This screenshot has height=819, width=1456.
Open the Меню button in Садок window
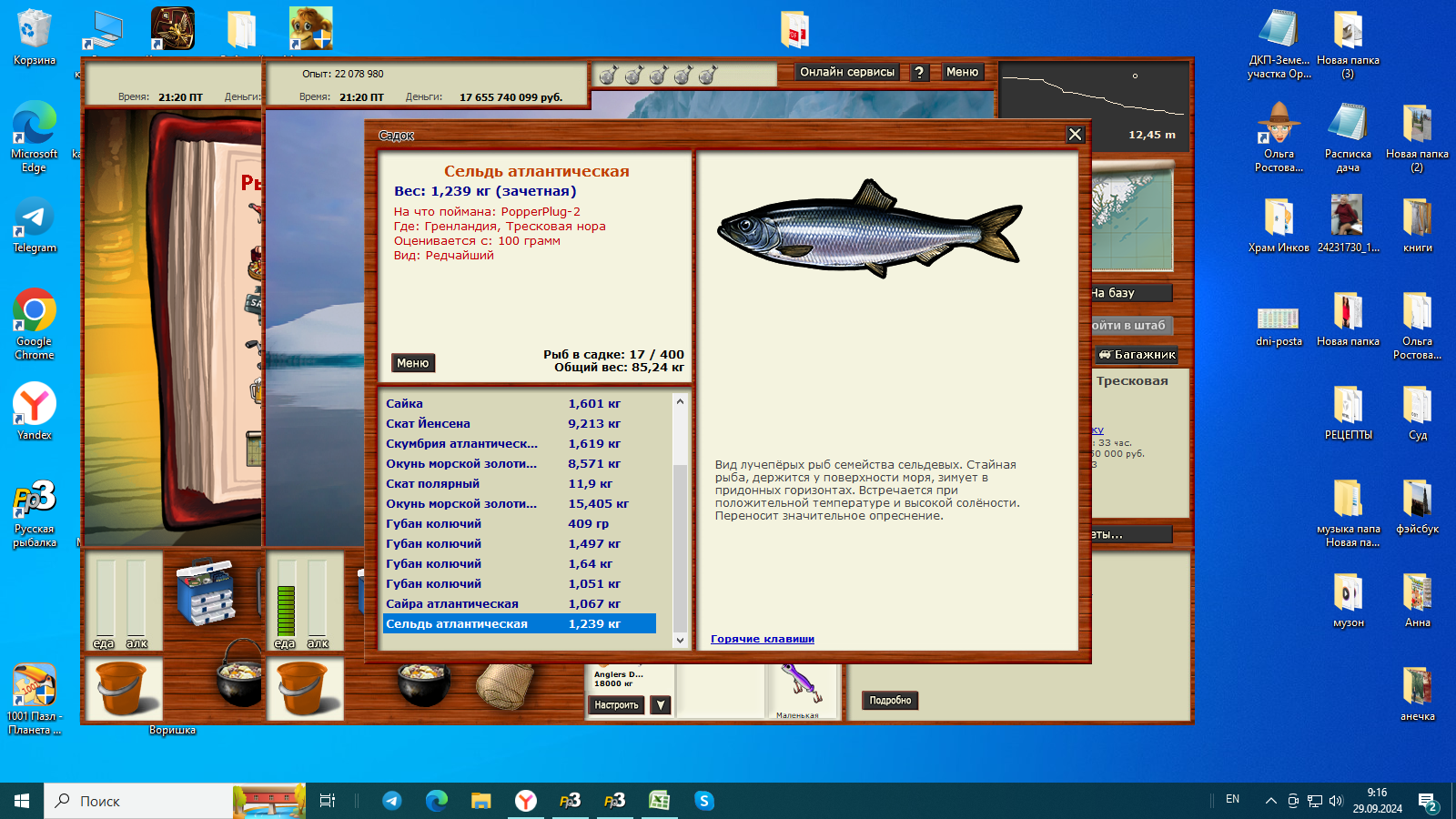[412, 363]
